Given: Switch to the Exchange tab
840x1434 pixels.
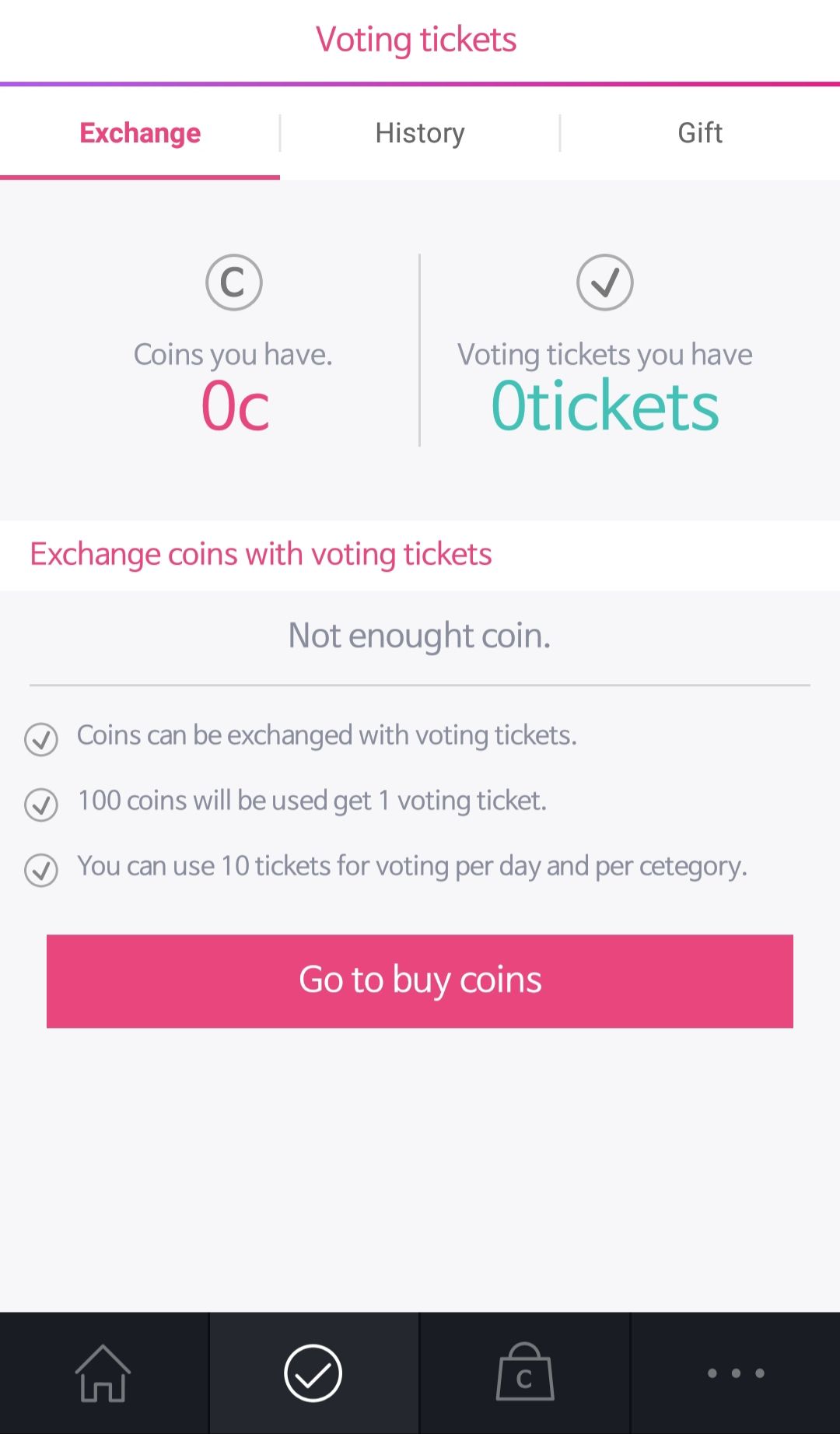Looking at the screenshot, I should pyautogui.click(x=140, y=133).
